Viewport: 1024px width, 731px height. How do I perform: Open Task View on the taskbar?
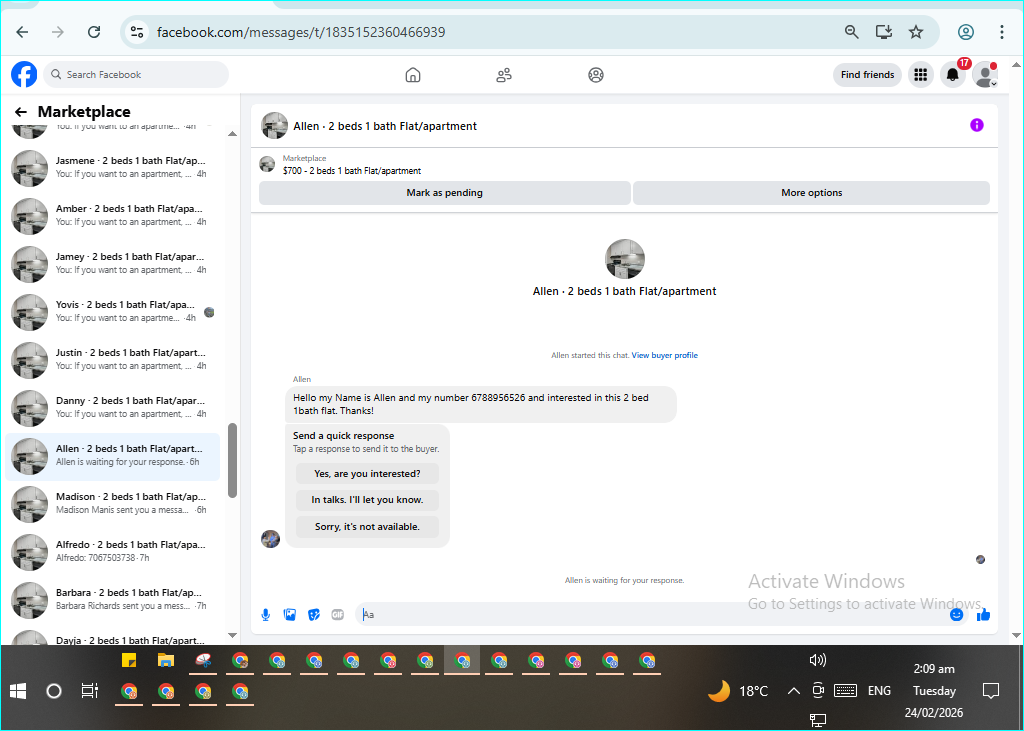(x=89, y=690)
